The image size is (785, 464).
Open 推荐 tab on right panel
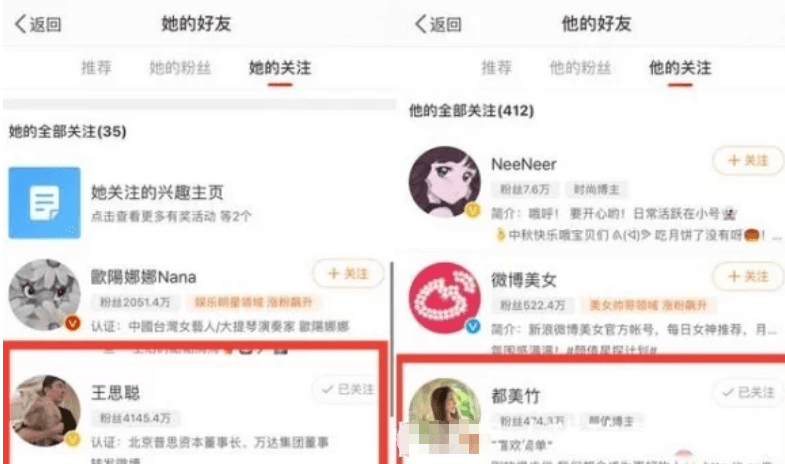(x=496, y=68)
